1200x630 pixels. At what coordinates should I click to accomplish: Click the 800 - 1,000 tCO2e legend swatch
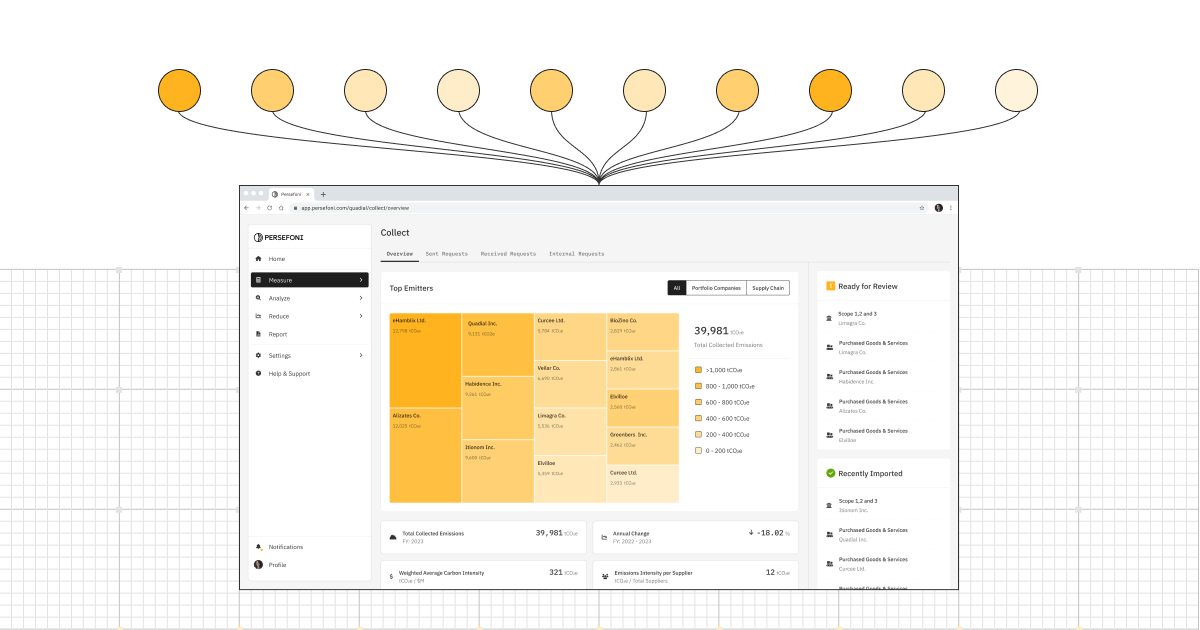pos(698,386)
